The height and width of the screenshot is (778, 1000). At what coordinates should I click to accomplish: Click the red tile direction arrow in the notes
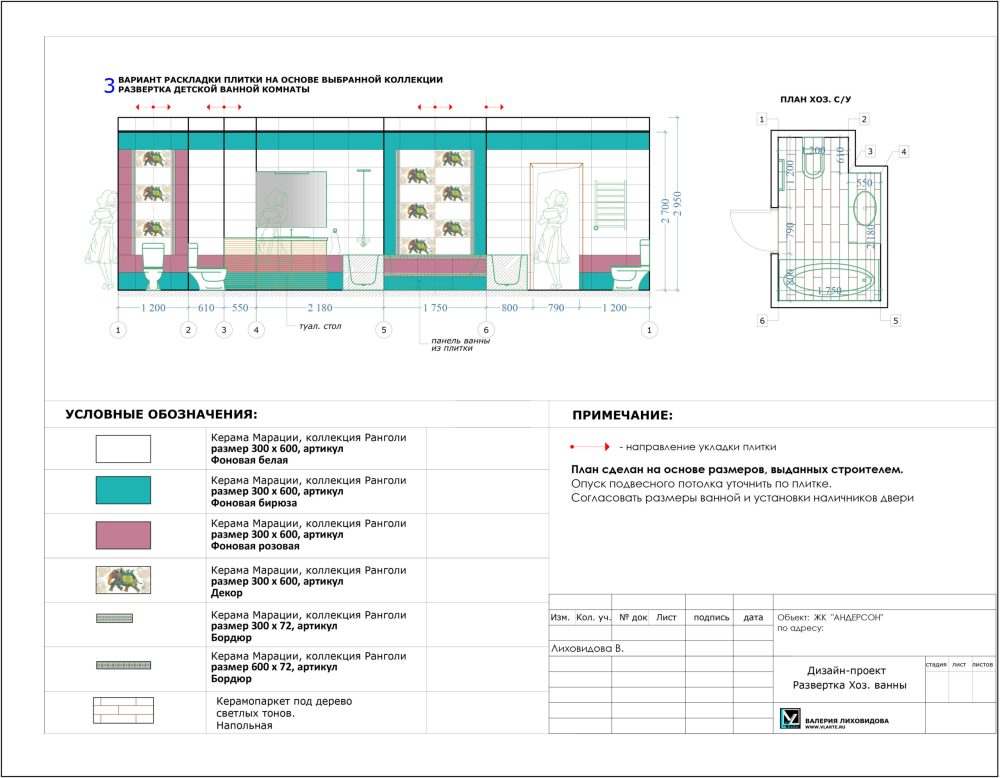590,447
